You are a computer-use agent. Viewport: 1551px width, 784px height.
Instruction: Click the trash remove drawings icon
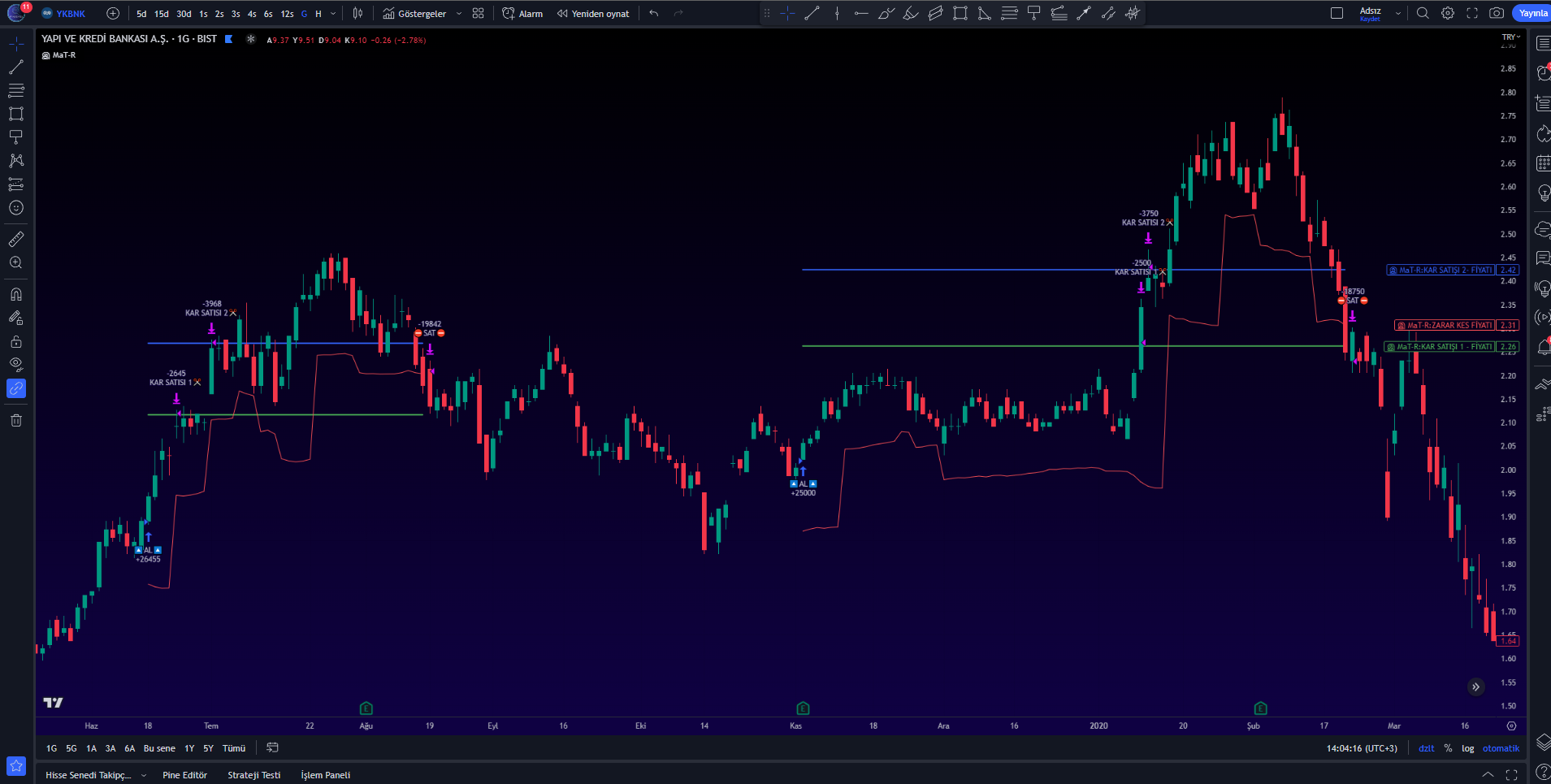pyautogui.click(x=16, y=420)
